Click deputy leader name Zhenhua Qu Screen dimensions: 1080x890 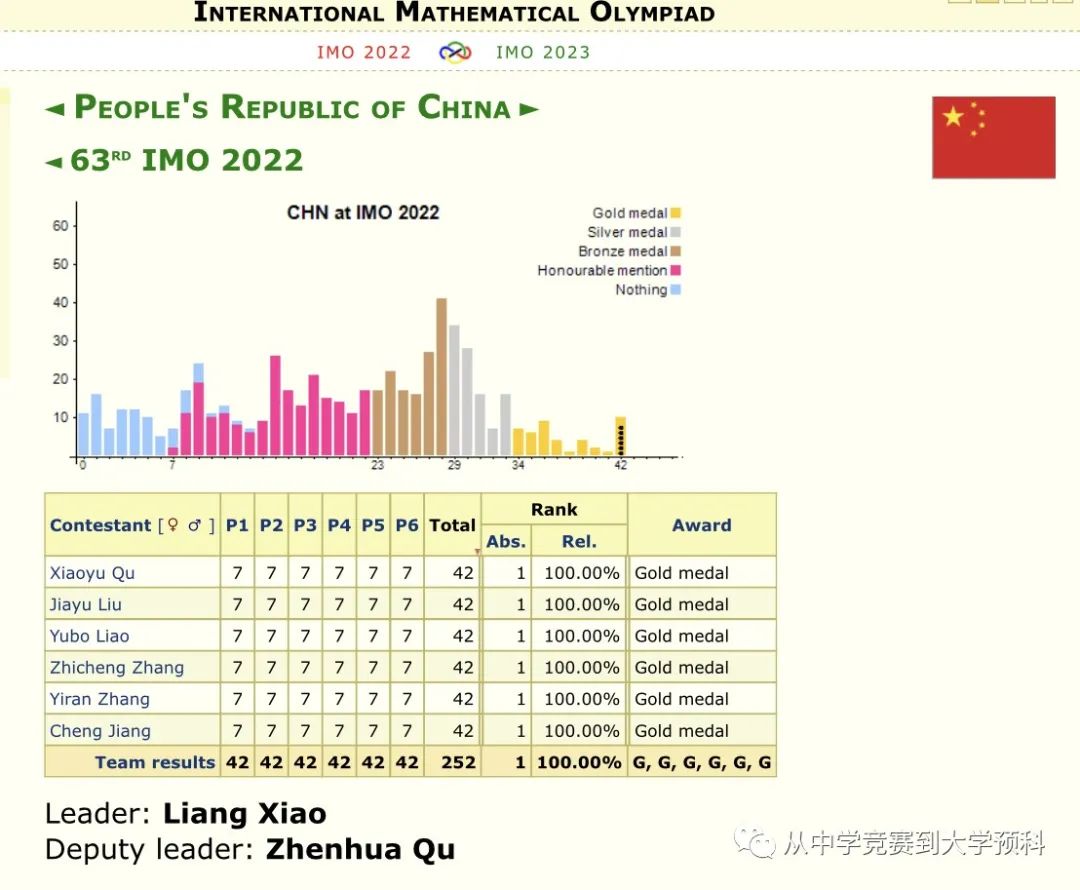click(x=360, y=849)
